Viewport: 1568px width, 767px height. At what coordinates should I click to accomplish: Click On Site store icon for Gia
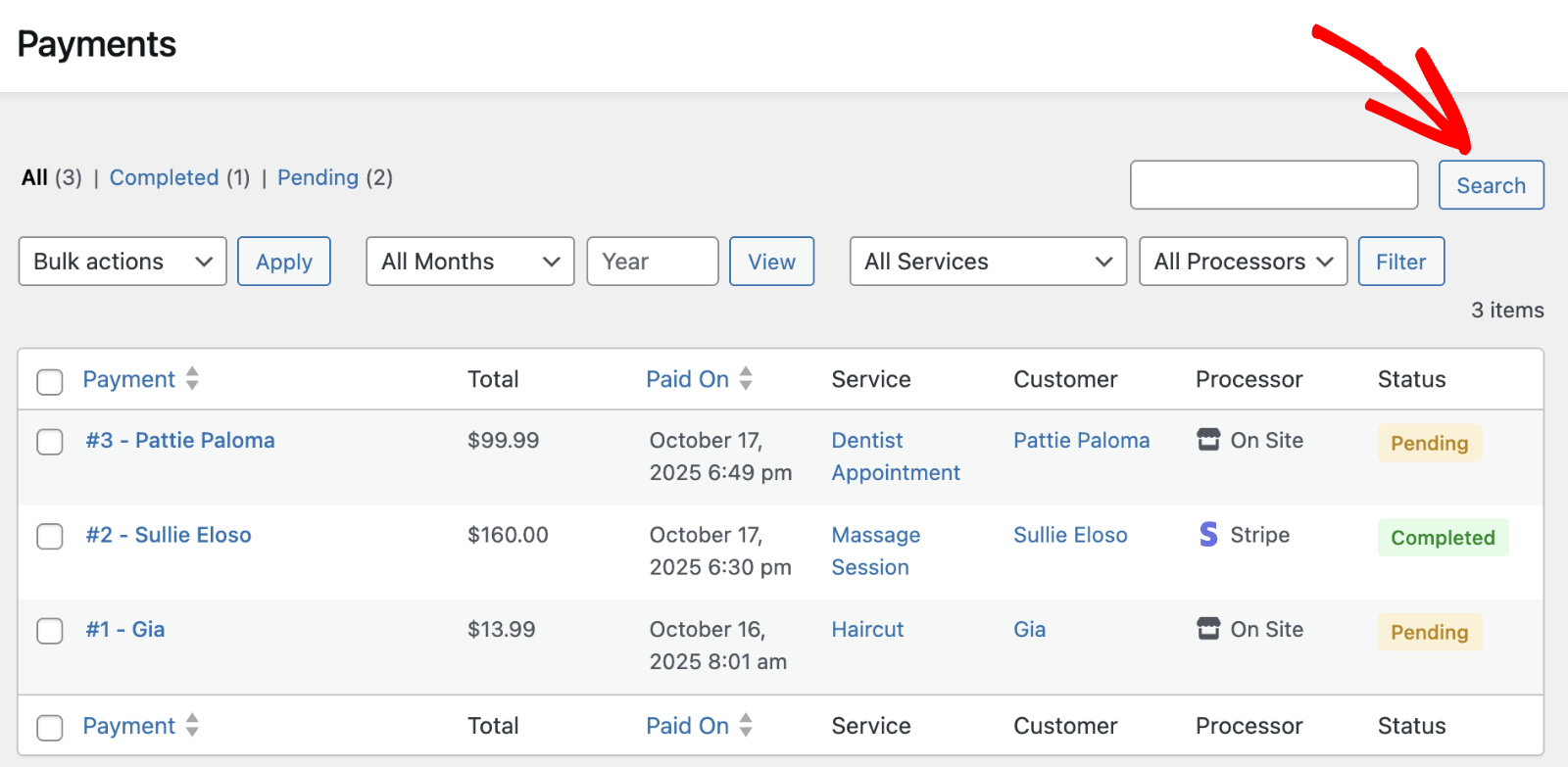(x=1208, y=629)
